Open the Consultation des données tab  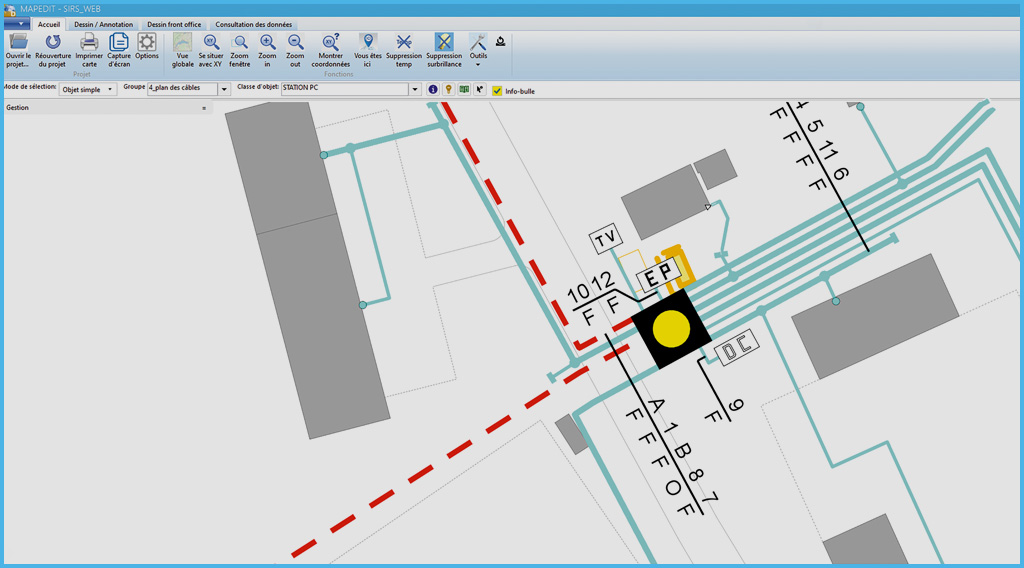(253, 24)
